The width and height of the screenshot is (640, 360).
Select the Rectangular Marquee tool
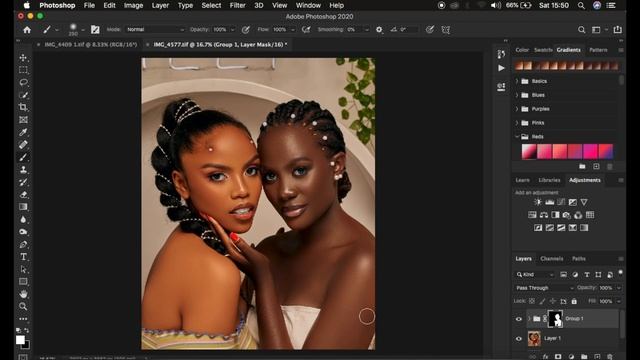tap(23, 70)
